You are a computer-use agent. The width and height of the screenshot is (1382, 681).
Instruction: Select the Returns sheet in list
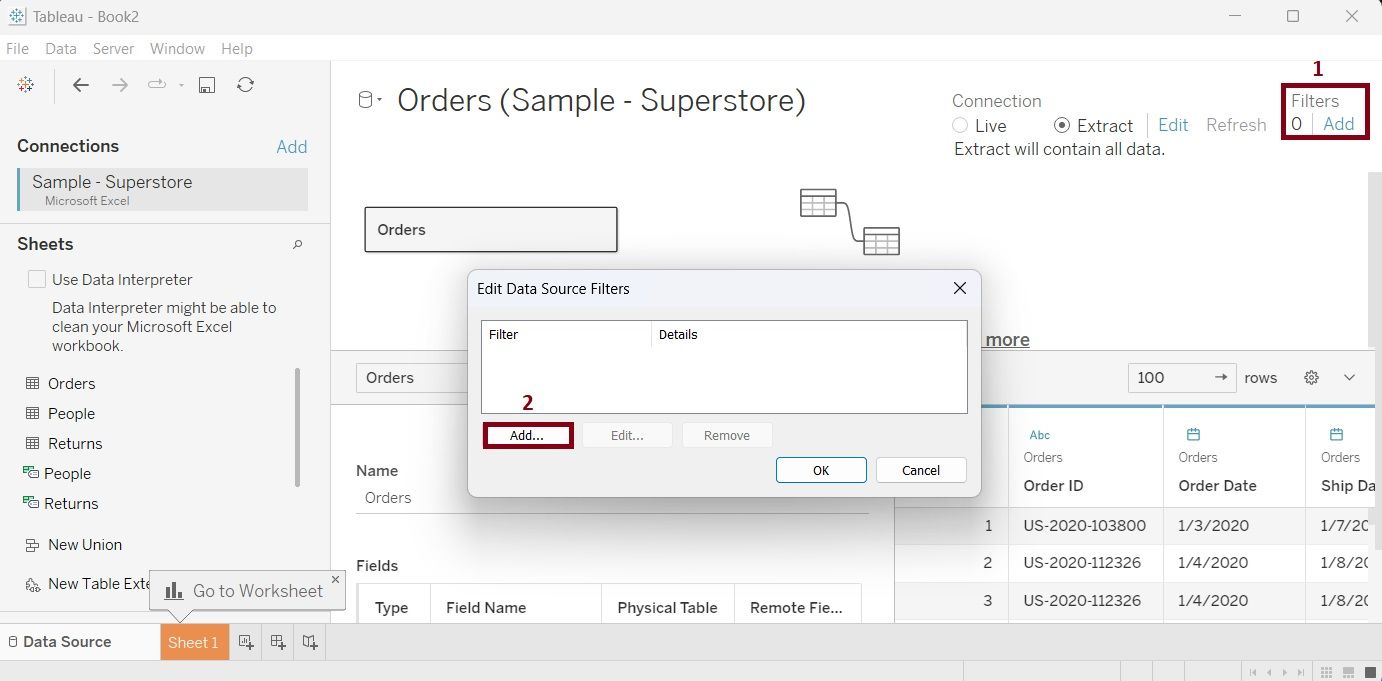tap(75, 443)
